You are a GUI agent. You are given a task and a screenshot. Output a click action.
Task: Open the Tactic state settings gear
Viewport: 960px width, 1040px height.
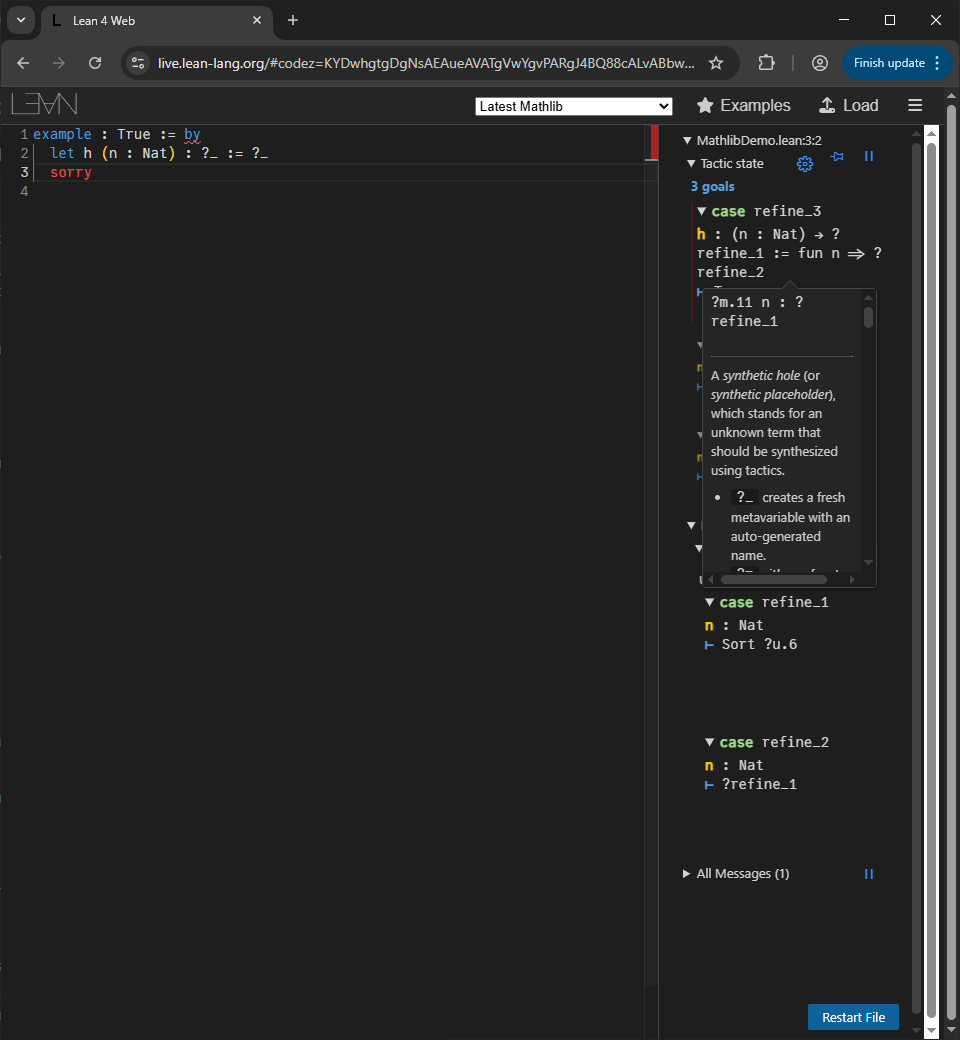pos(804,164)
